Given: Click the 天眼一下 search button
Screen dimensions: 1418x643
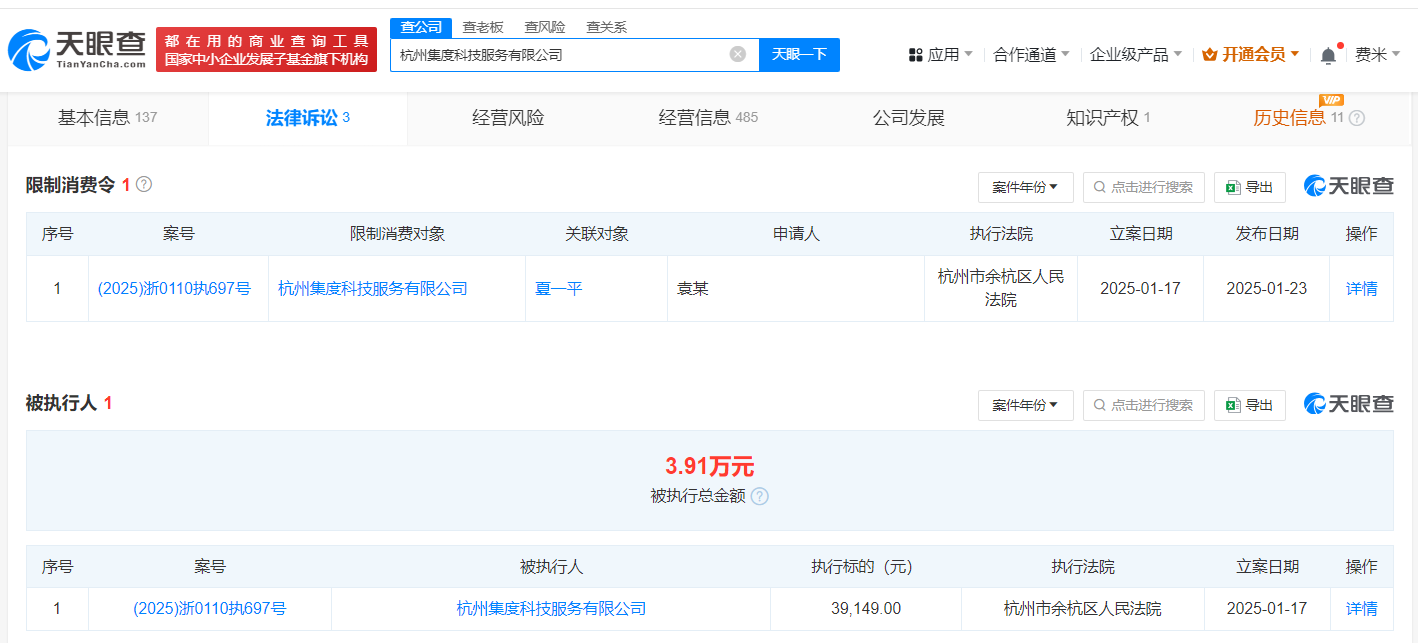Looking at the screenshot, I should 799,54.
